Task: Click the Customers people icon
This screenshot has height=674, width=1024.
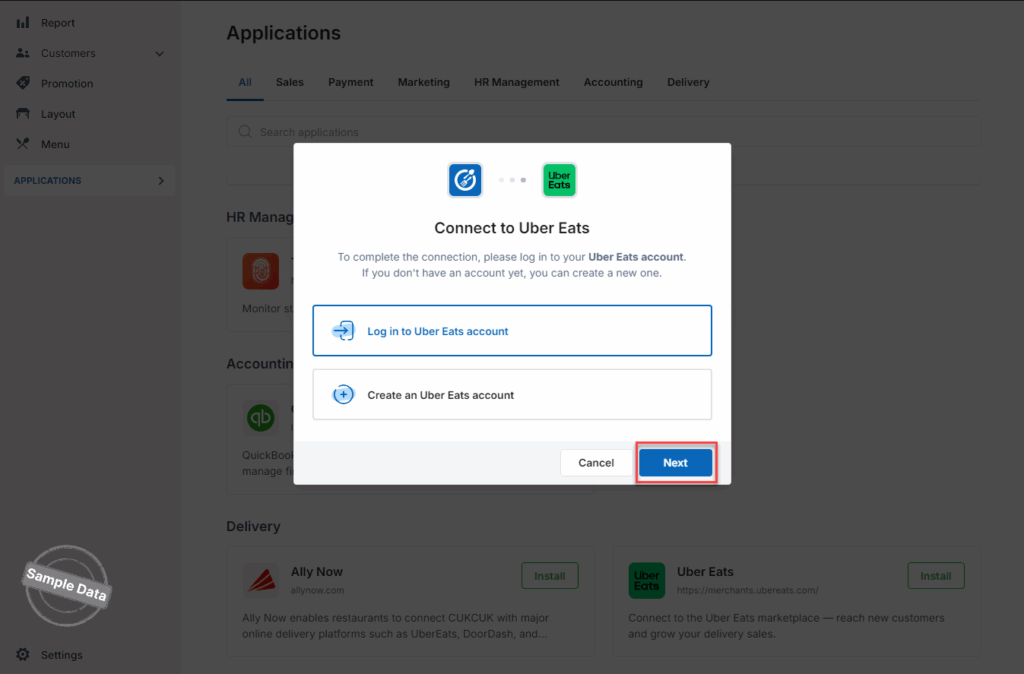Action: (x=23, y=53)
